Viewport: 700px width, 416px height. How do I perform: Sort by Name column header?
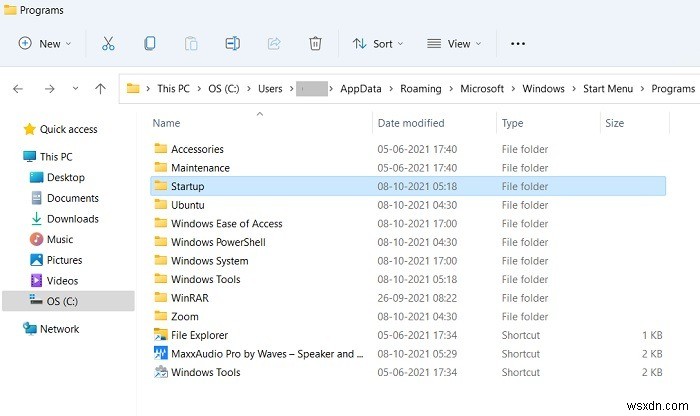coord(166,123)
